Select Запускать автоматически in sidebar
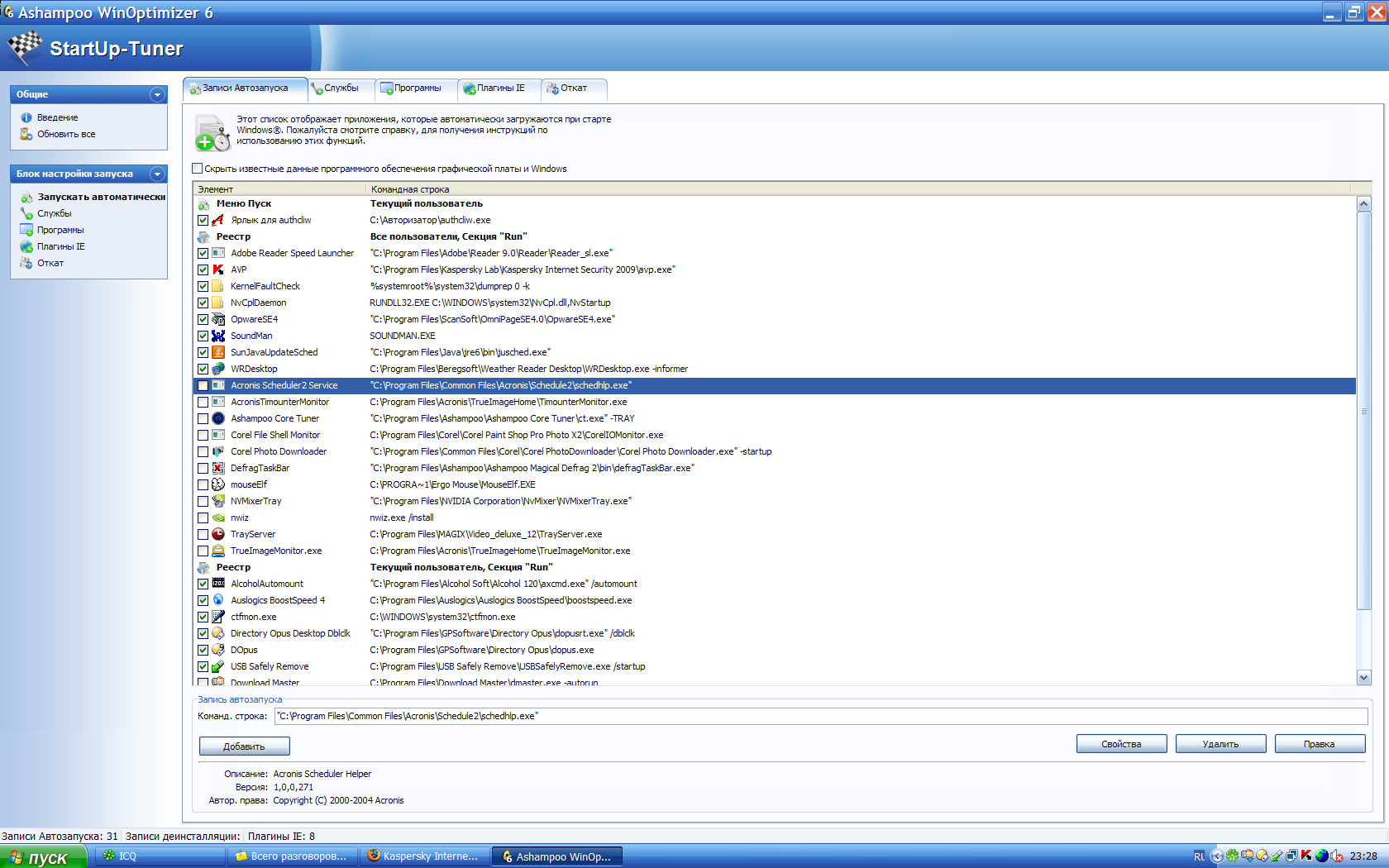This screenshot has height=868, width=1389. coord(101,197)
